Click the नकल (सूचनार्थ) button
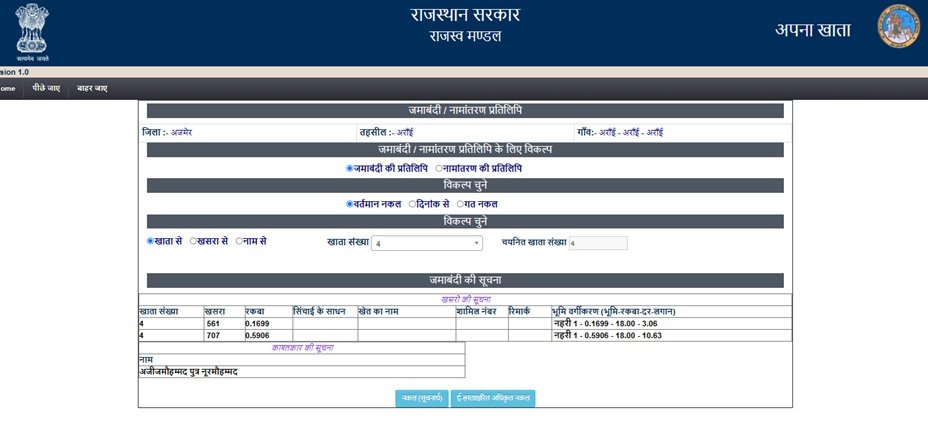This screenshot has height=429, width=928. coord(421,398)
